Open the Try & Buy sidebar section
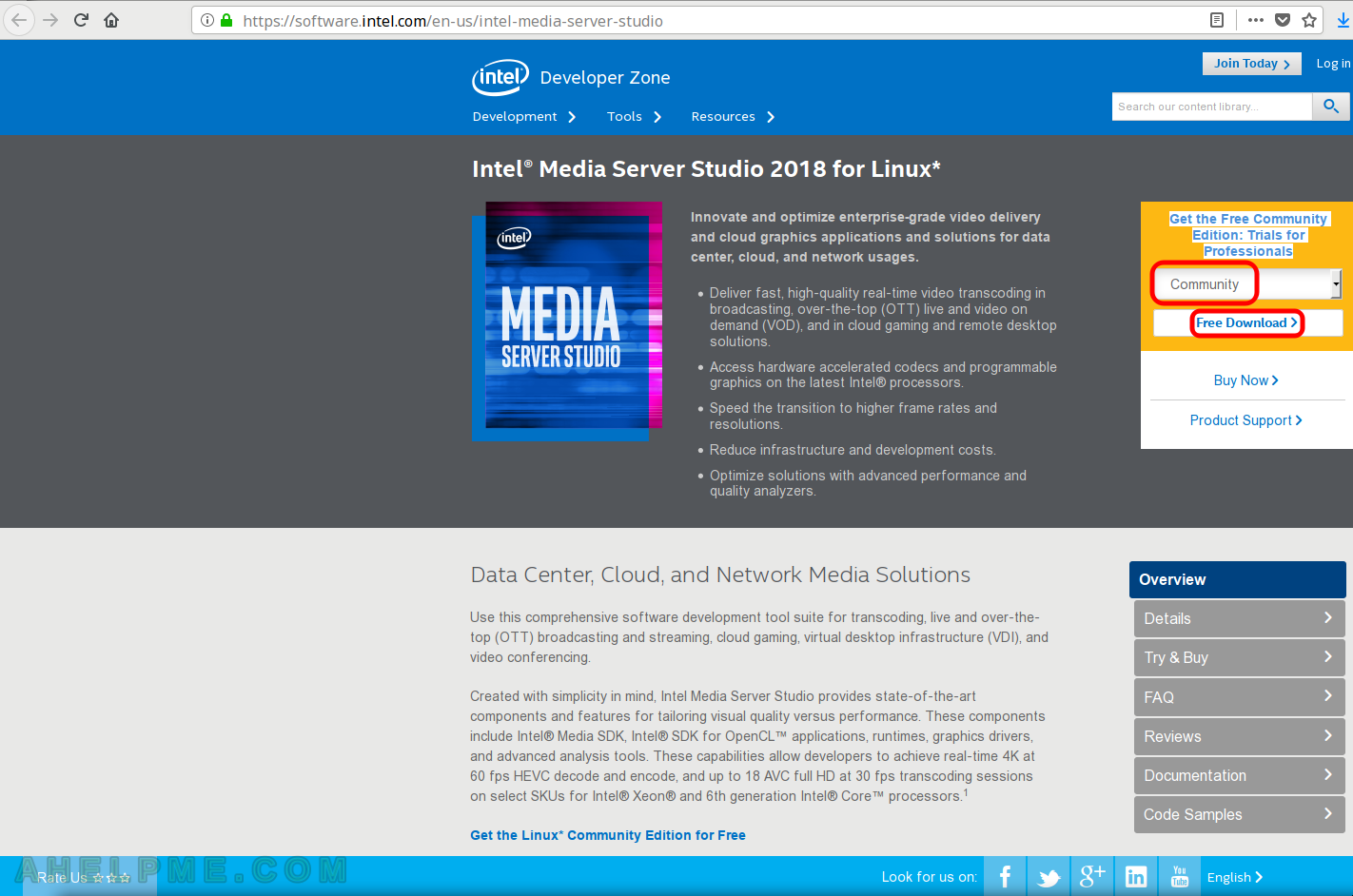The image size is (1353, 896). (1239, 657)
